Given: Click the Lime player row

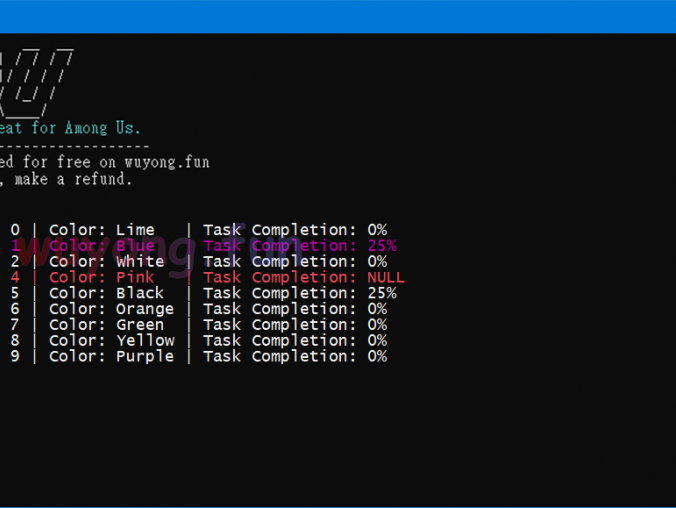Looking at the screenshot, I should [x=198, y=230].
